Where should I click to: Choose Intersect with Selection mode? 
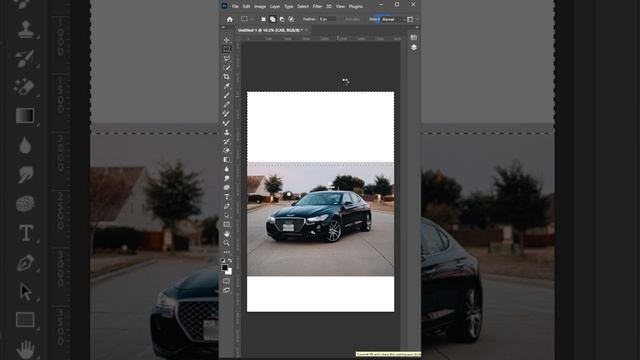point(291,19)
